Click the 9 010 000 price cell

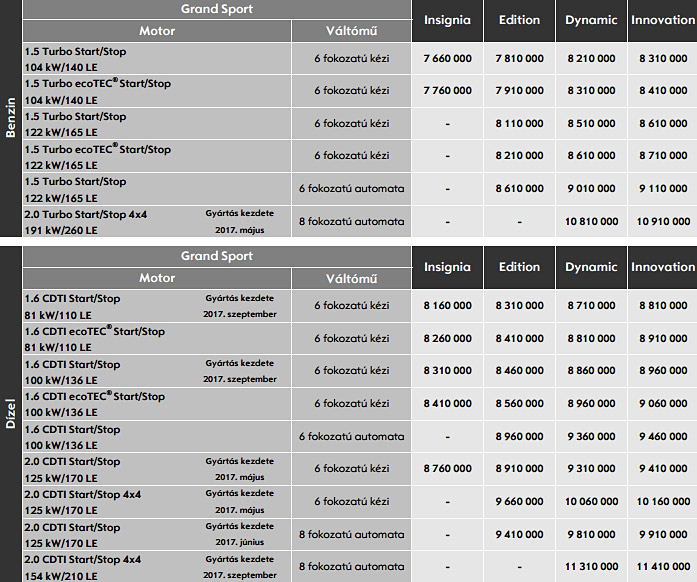click(591, 189)
